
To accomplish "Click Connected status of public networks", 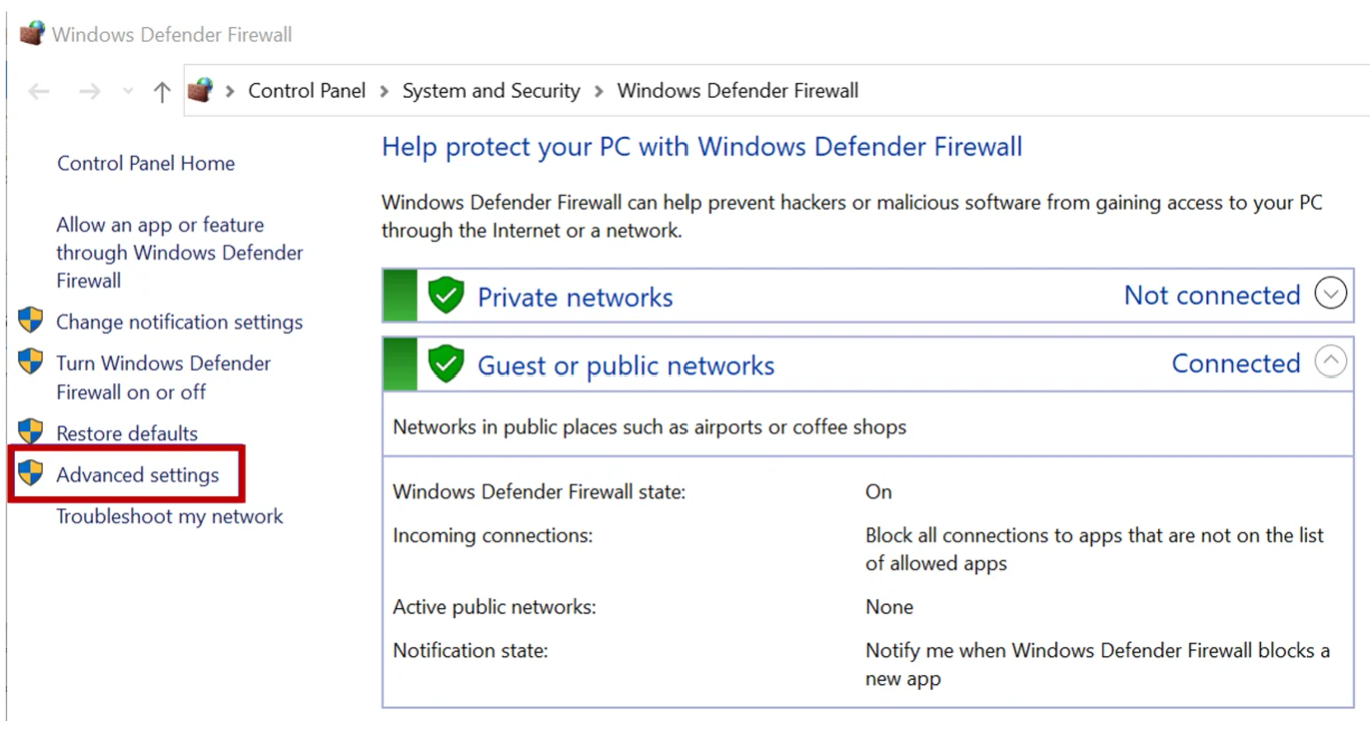I will (x=1236, y=363).
